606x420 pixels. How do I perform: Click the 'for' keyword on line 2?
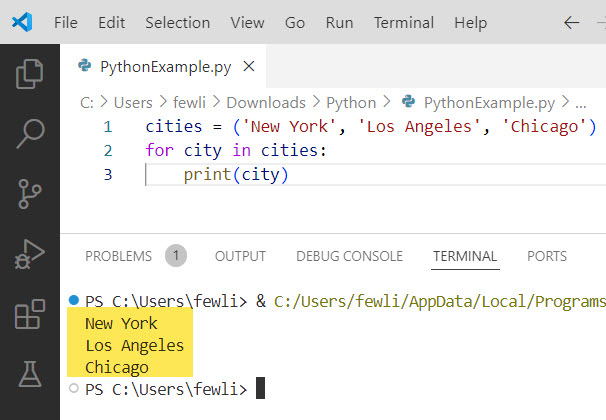coord(160,150)
